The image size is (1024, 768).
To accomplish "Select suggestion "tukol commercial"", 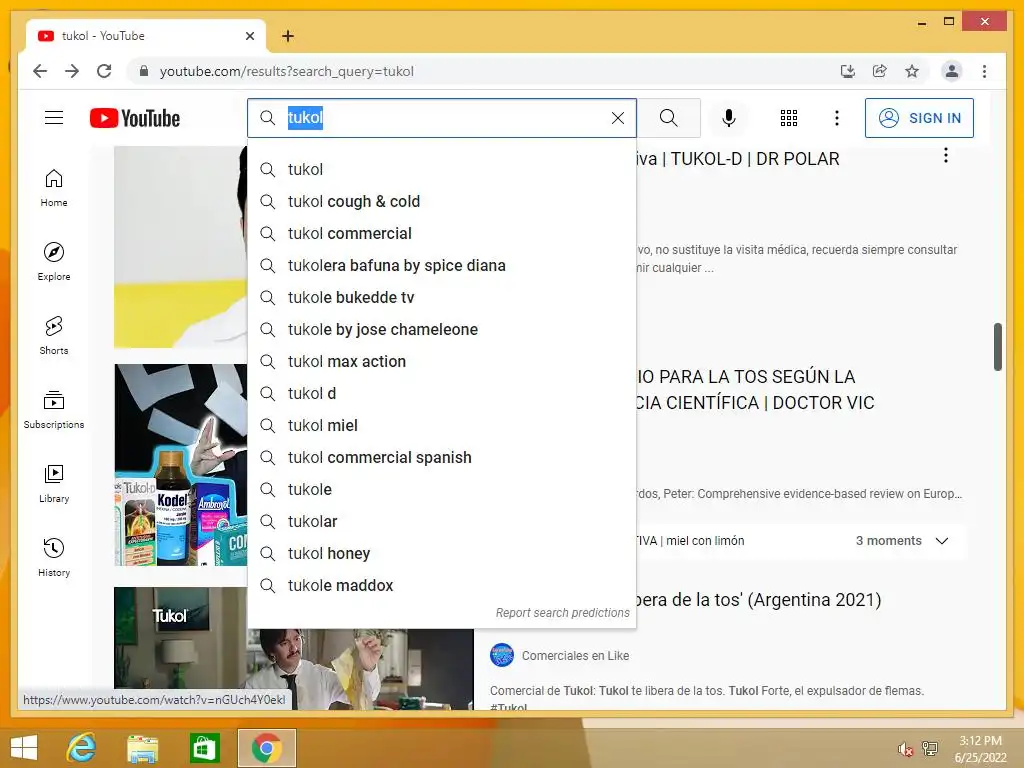I will click(442, 233).
